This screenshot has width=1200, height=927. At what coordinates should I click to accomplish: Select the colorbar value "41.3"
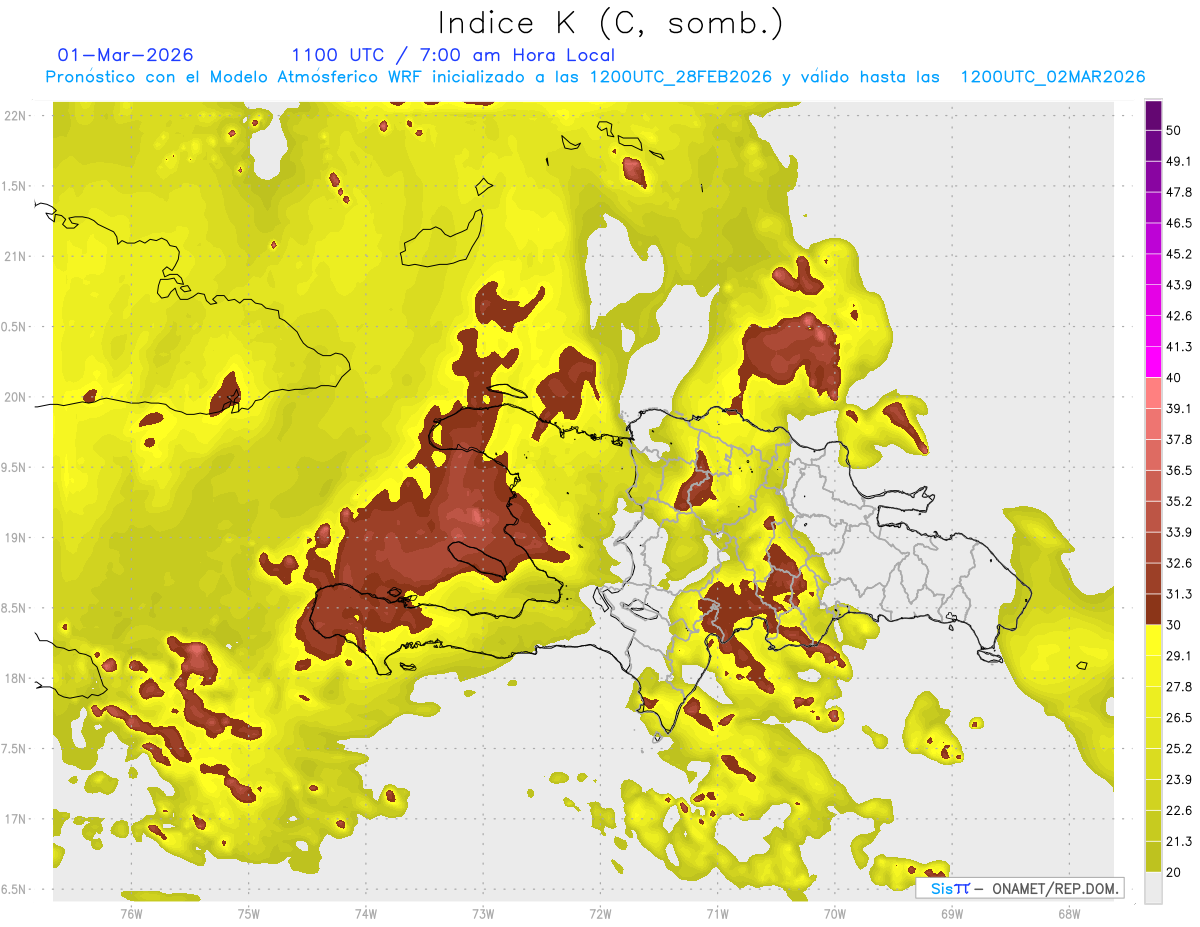[1179, 347]
